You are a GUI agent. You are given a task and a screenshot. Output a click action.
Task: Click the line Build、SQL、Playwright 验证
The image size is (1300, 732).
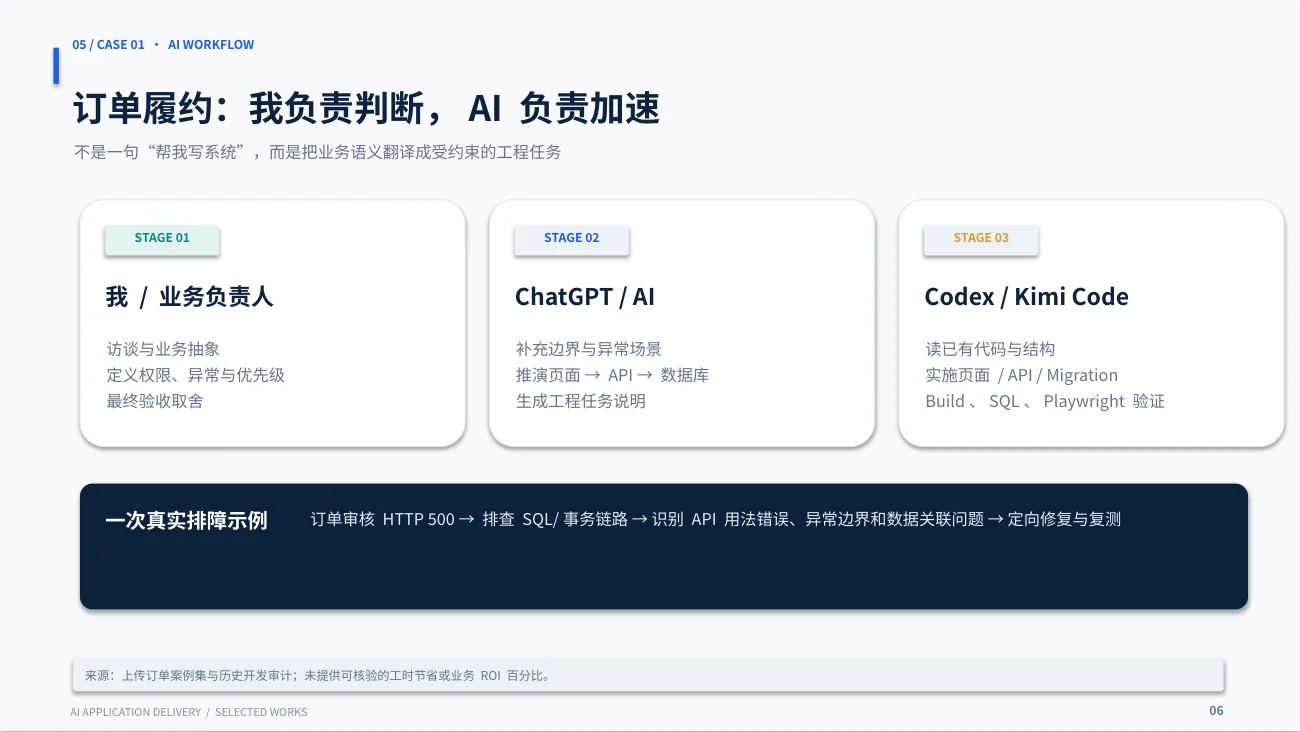point(1045,401)
